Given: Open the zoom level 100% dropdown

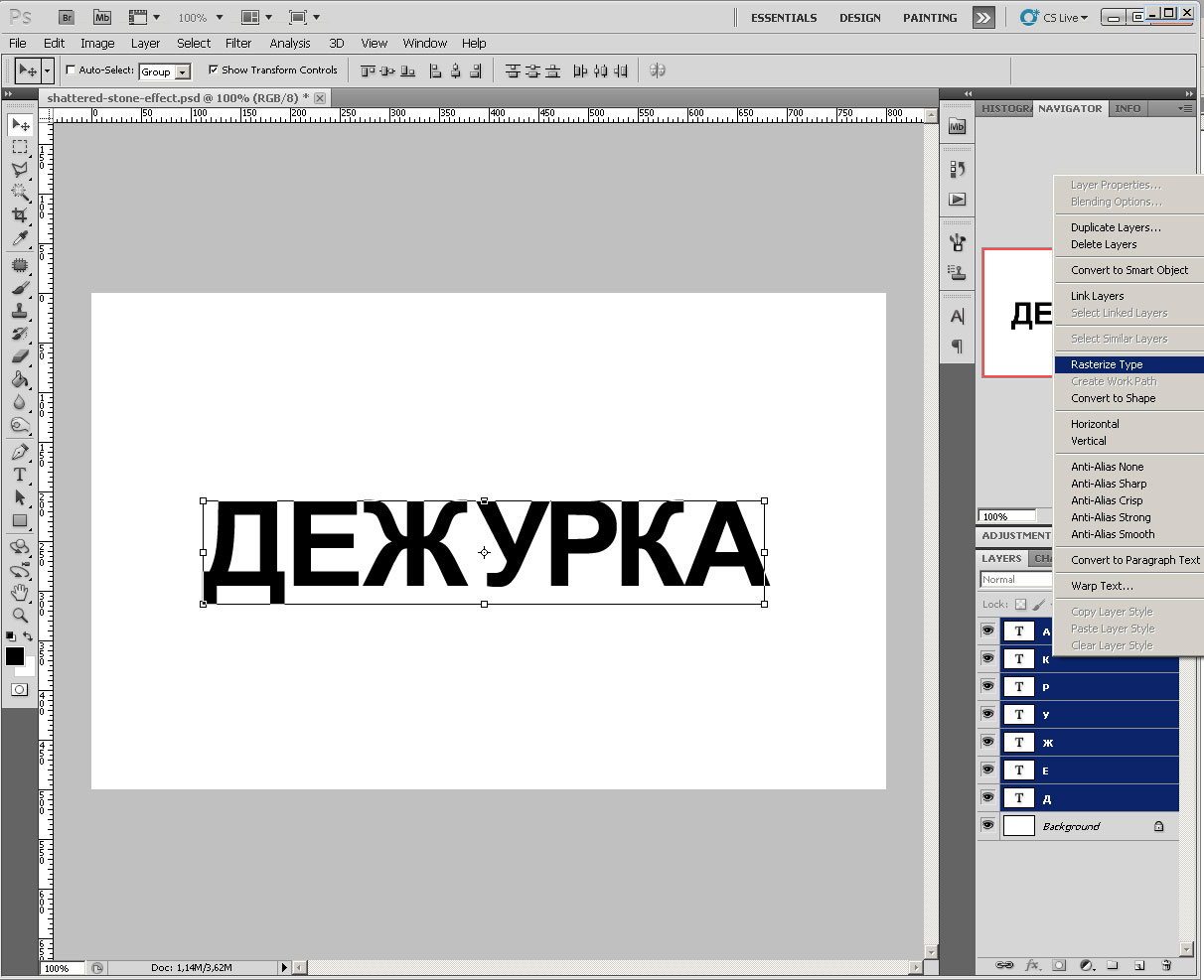Looking at the screenshot, I should pos(200,17).
